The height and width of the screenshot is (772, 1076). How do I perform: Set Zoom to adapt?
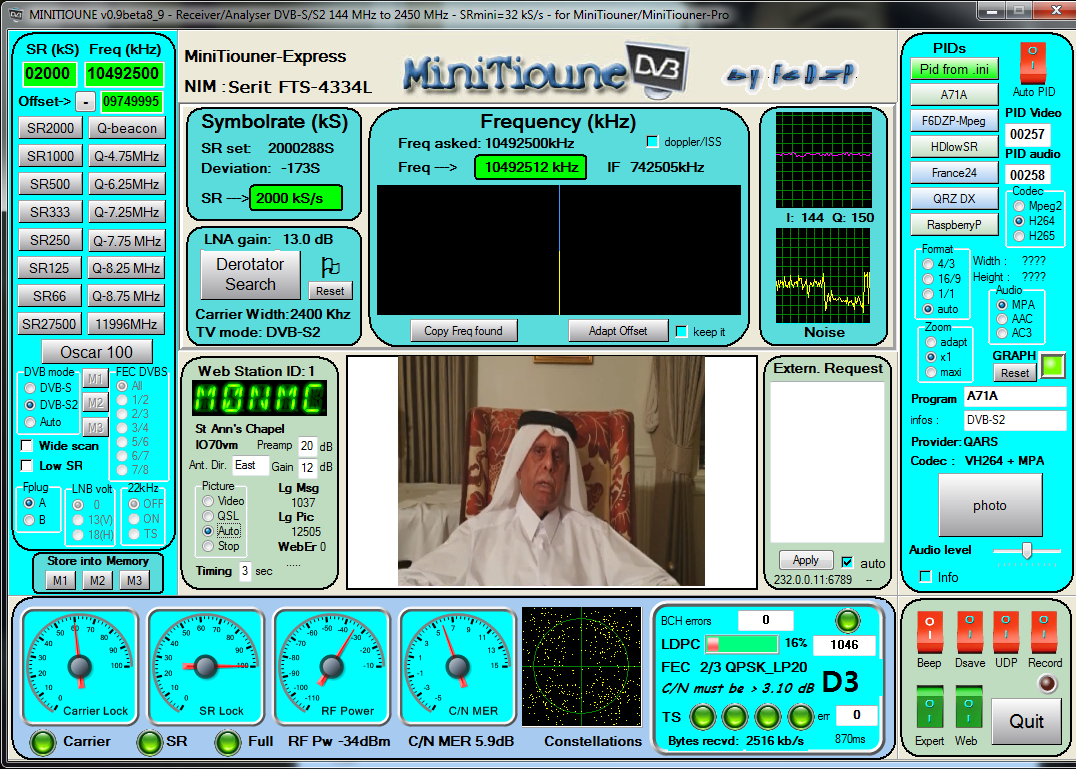click(x=931, y=342)
